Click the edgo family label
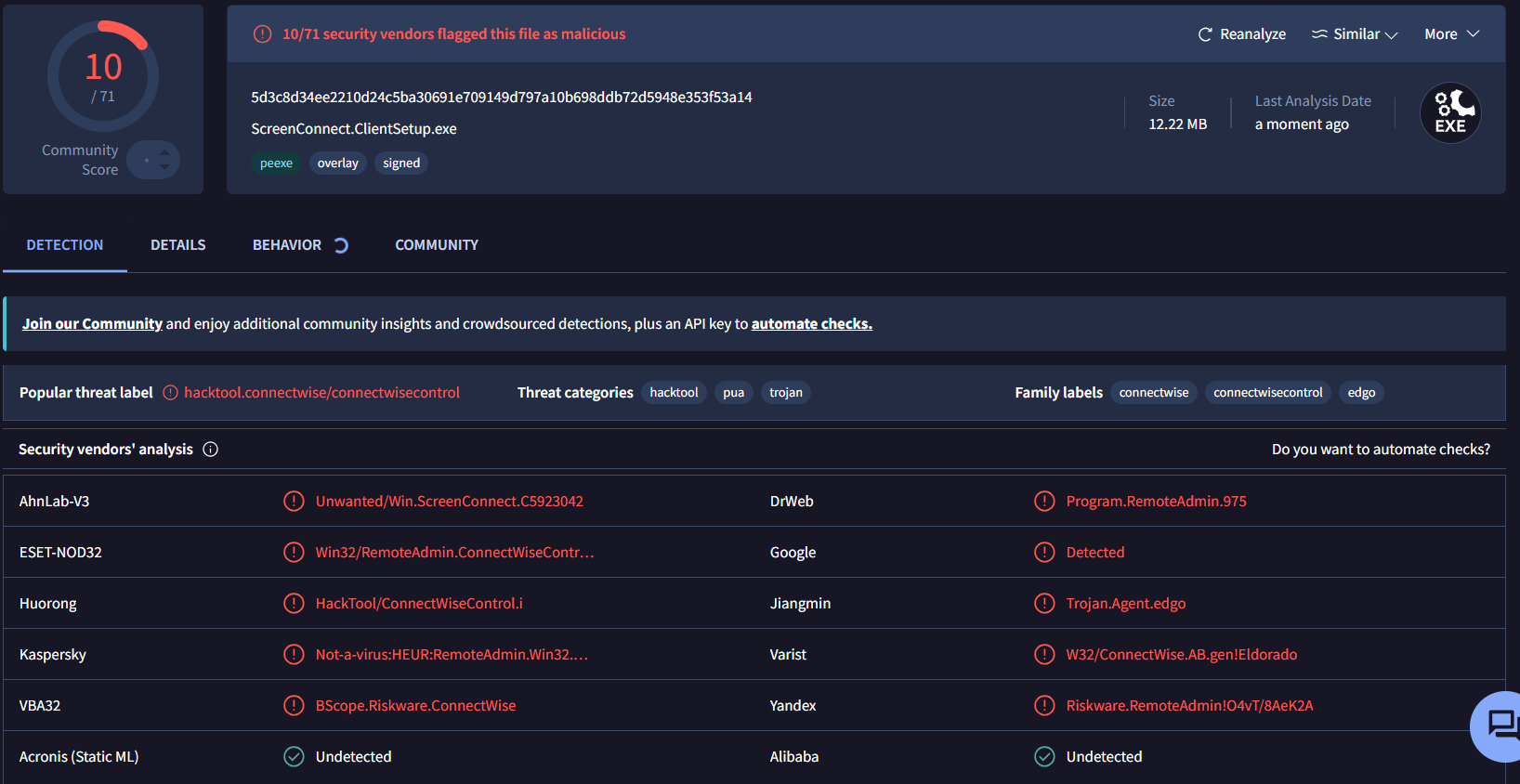 pos(1361,393)
